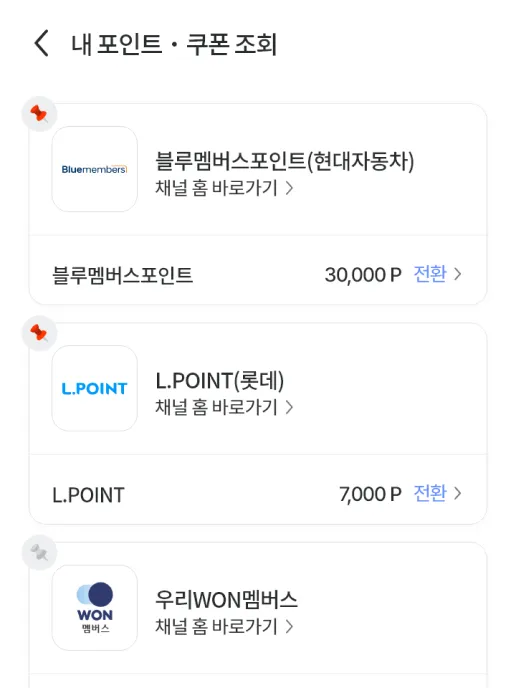The image size is (516, 688).
Task: Pin the 우리WON멤버스 card
Action: (39, 552)
